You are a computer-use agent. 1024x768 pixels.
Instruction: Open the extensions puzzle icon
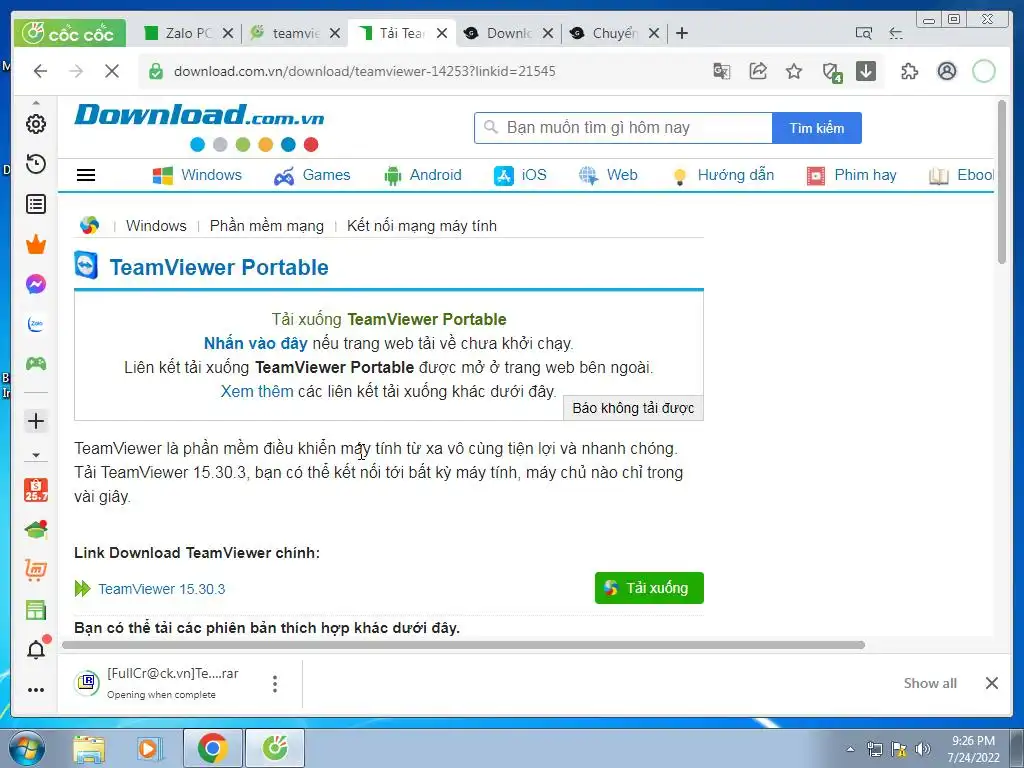[909, 71]
